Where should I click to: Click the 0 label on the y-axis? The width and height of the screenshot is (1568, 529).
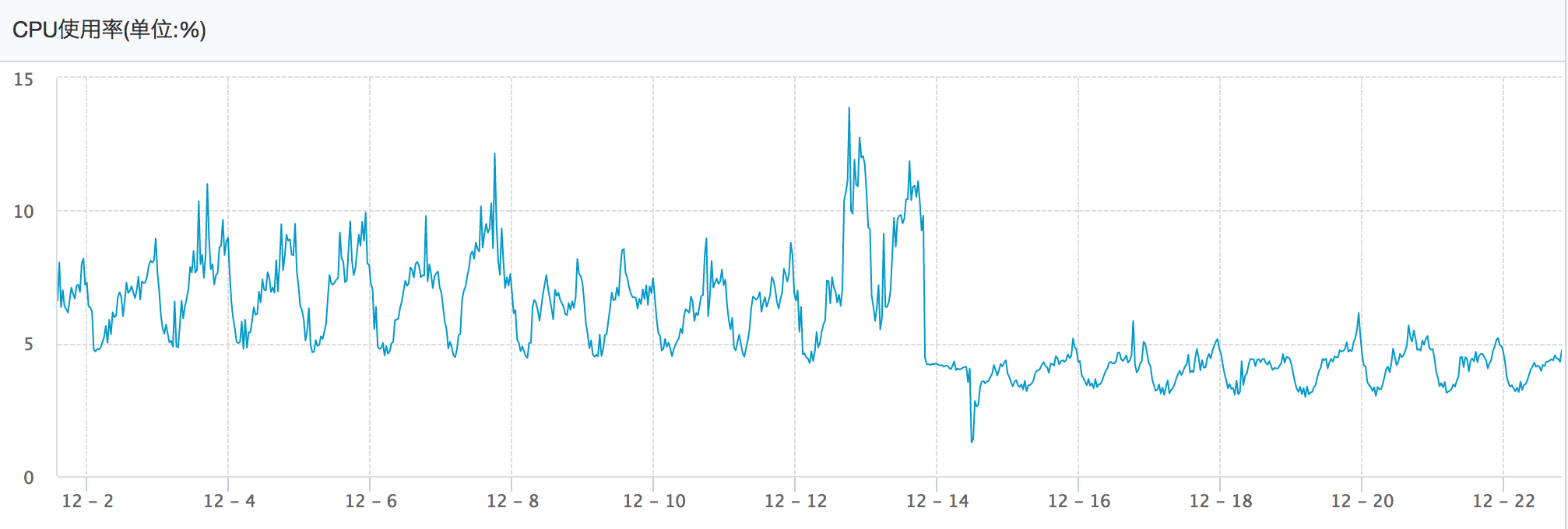[29, 478]
